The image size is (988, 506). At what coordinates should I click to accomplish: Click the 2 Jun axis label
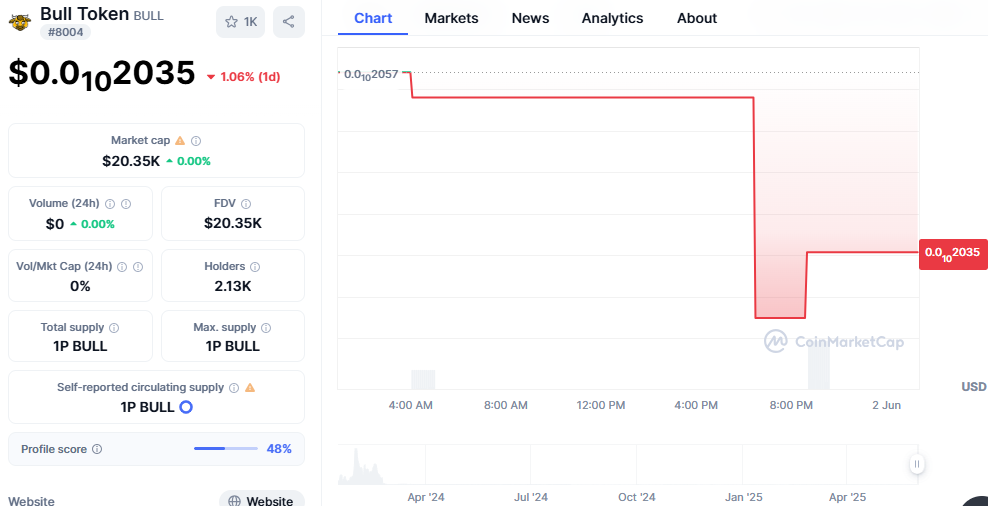click(887, 405)
